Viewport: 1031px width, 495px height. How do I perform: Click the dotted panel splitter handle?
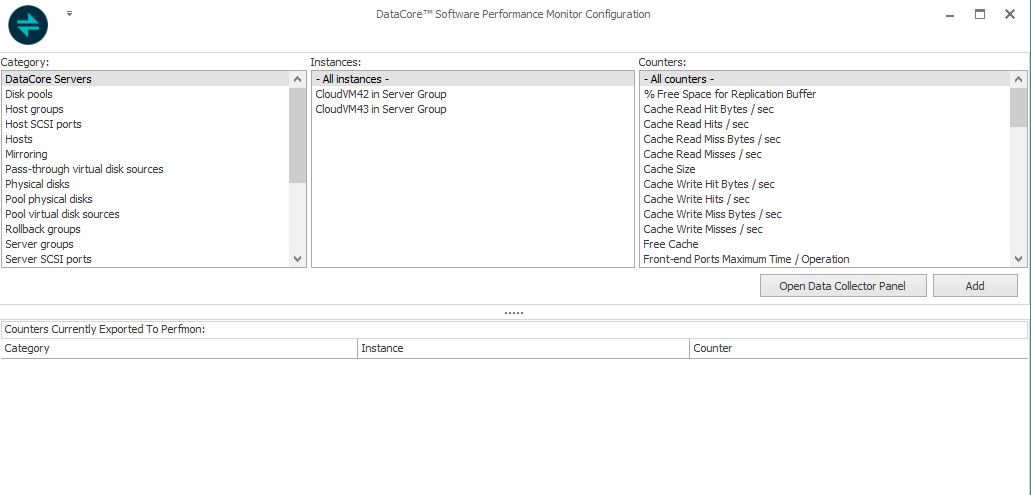pyautogui.click(x=514, y=312)
